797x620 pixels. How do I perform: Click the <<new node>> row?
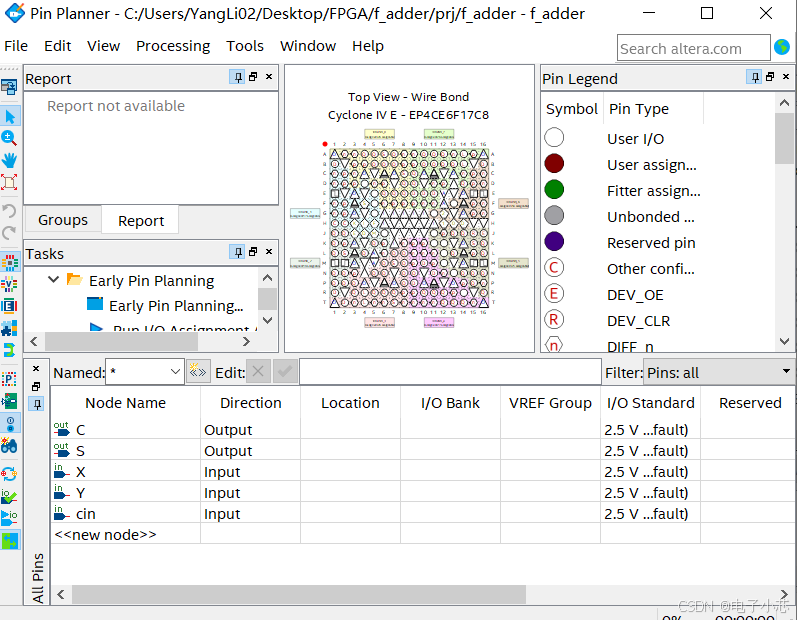click(105, 534)
